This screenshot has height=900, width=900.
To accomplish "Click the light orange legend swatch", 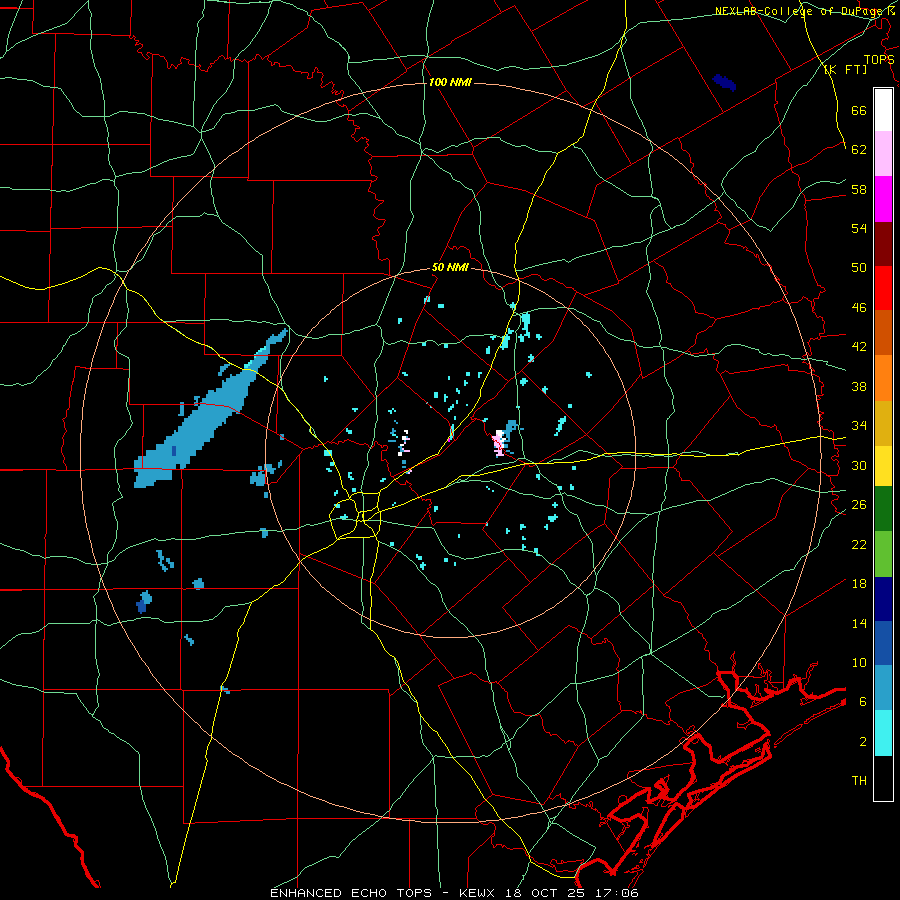I will click(883, 377).
